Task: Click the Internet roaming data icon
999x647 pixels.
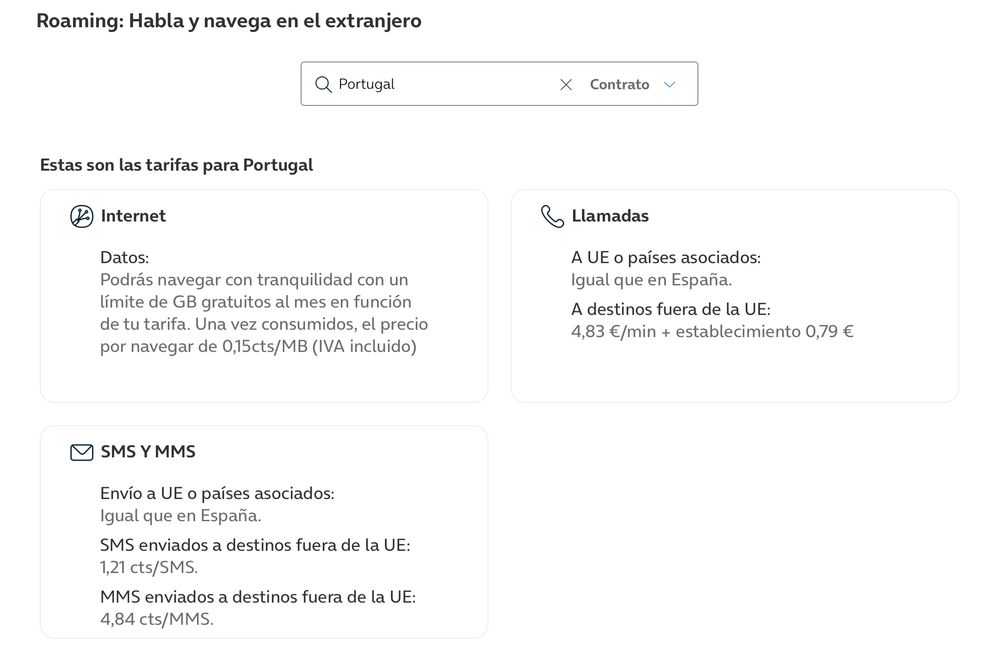Action: pos(81,216)
